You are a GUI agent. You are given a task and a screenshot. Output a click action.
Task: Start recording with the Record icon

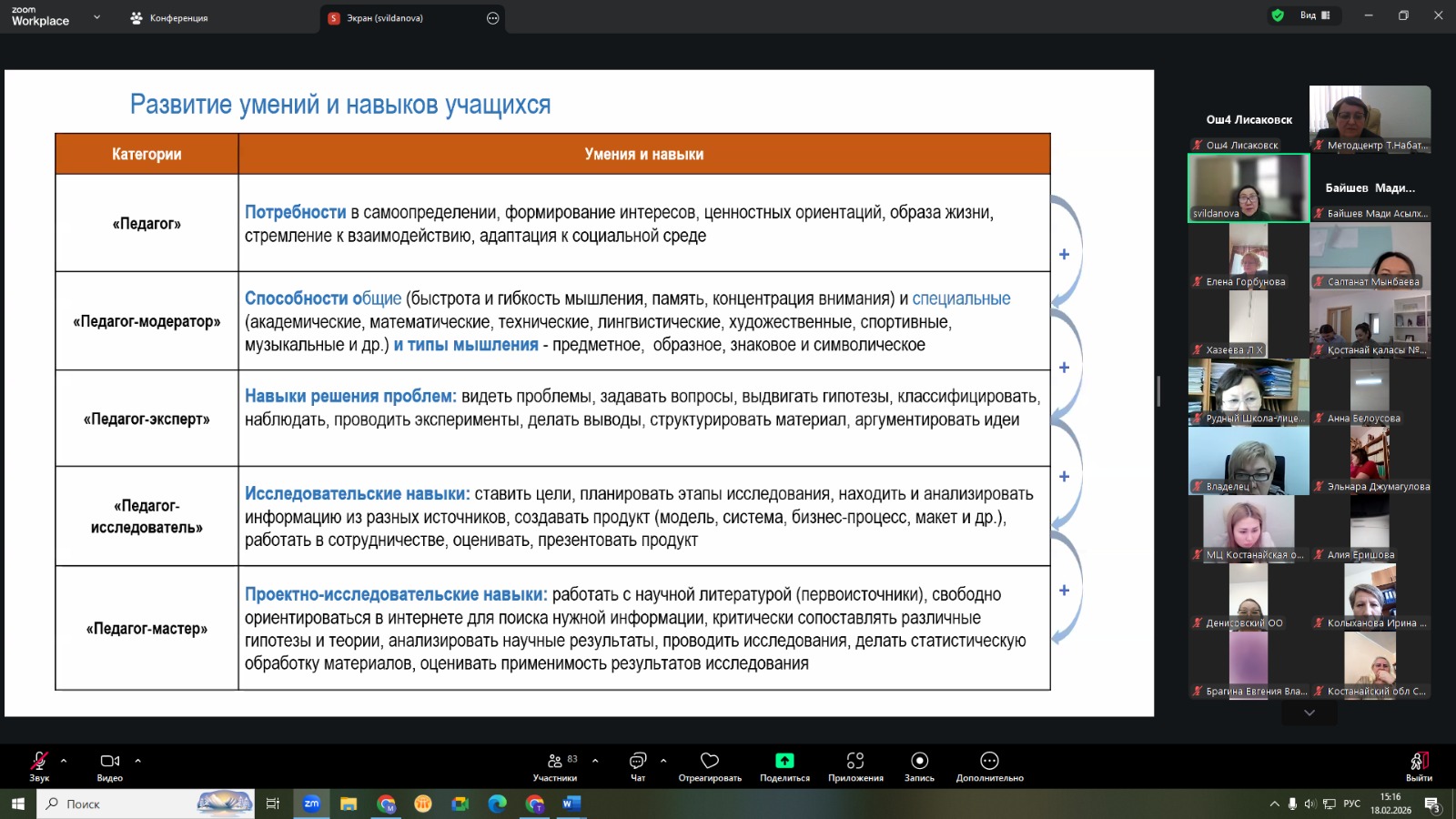pos(919,761)
